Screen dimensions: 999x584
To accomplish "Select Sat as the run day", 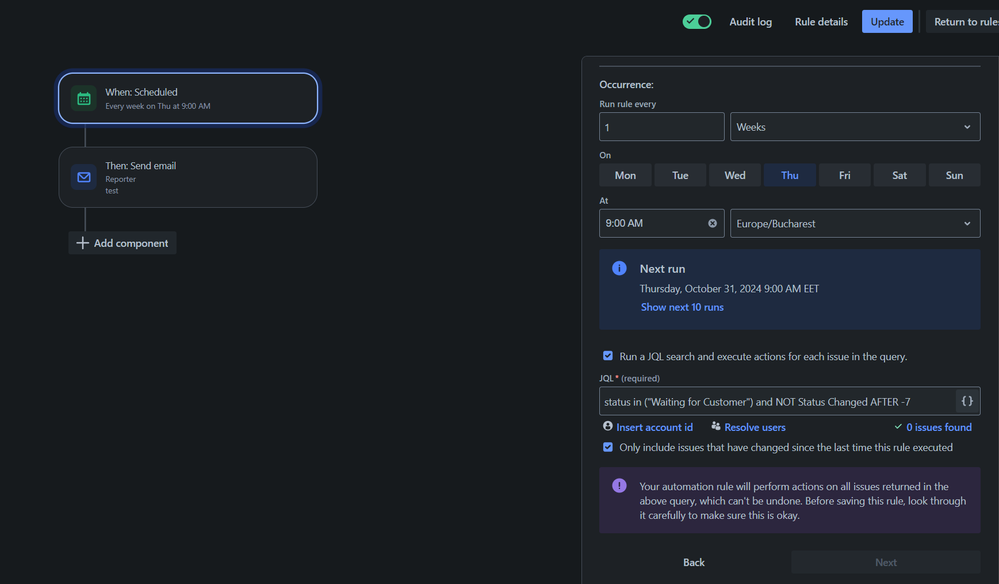I will pyautogui.click(x=899, y=175).
